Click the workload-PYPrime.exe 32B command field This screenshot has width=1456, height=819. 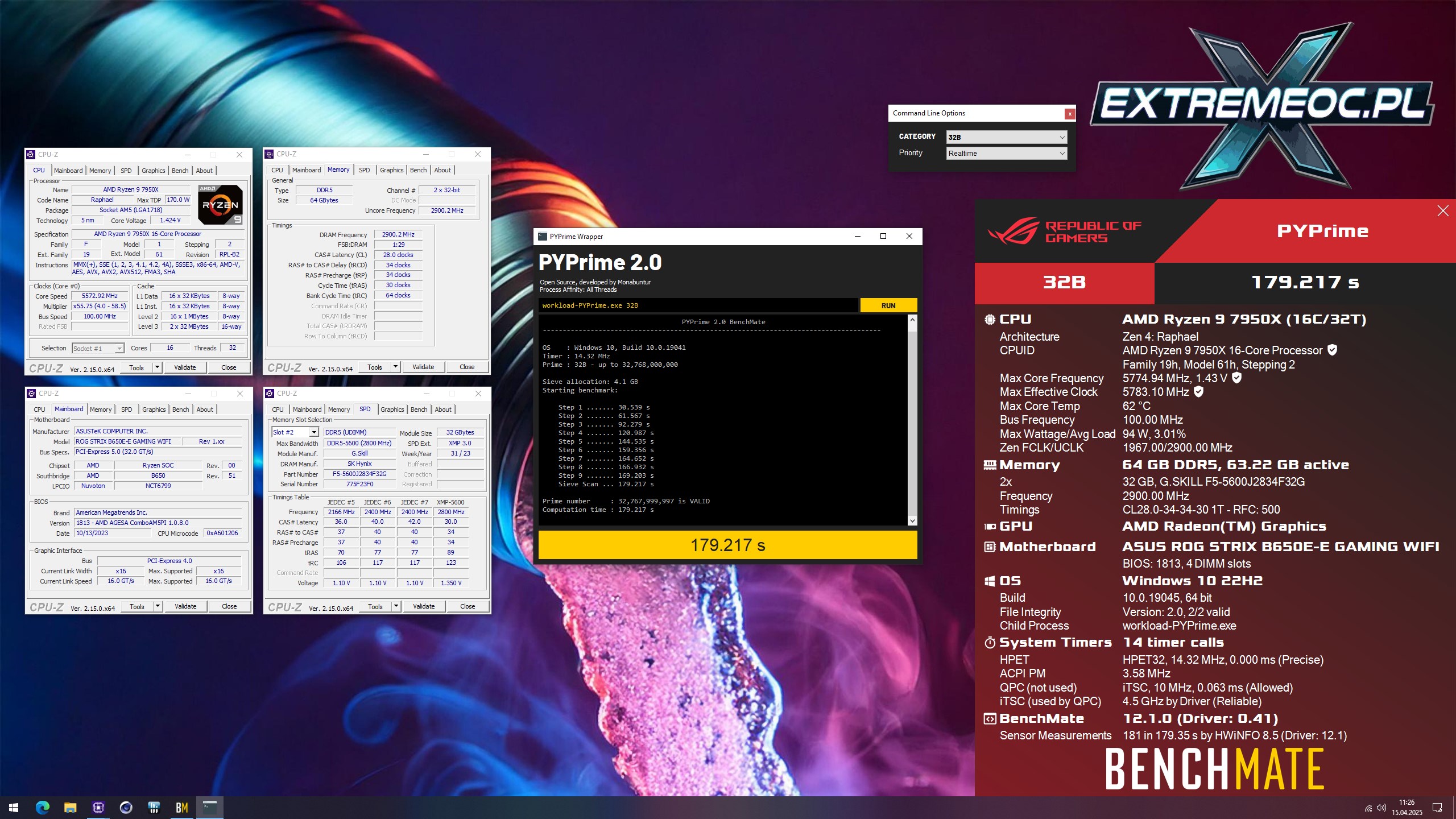point(698,305)
